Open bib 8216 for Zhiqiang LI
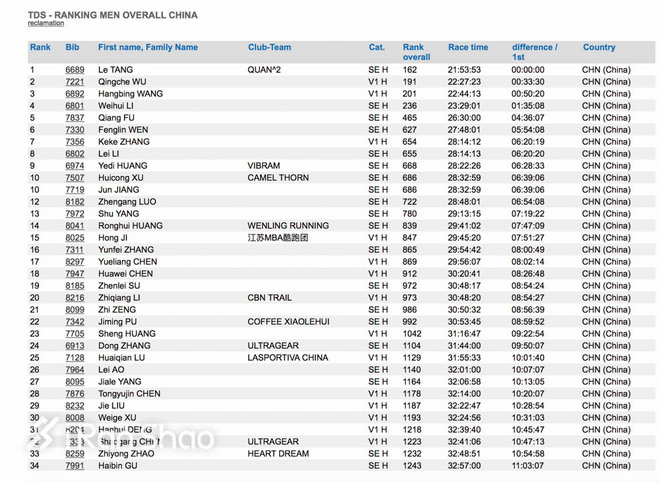The width and height of the screenshot is (660, 482). point(75,298)
